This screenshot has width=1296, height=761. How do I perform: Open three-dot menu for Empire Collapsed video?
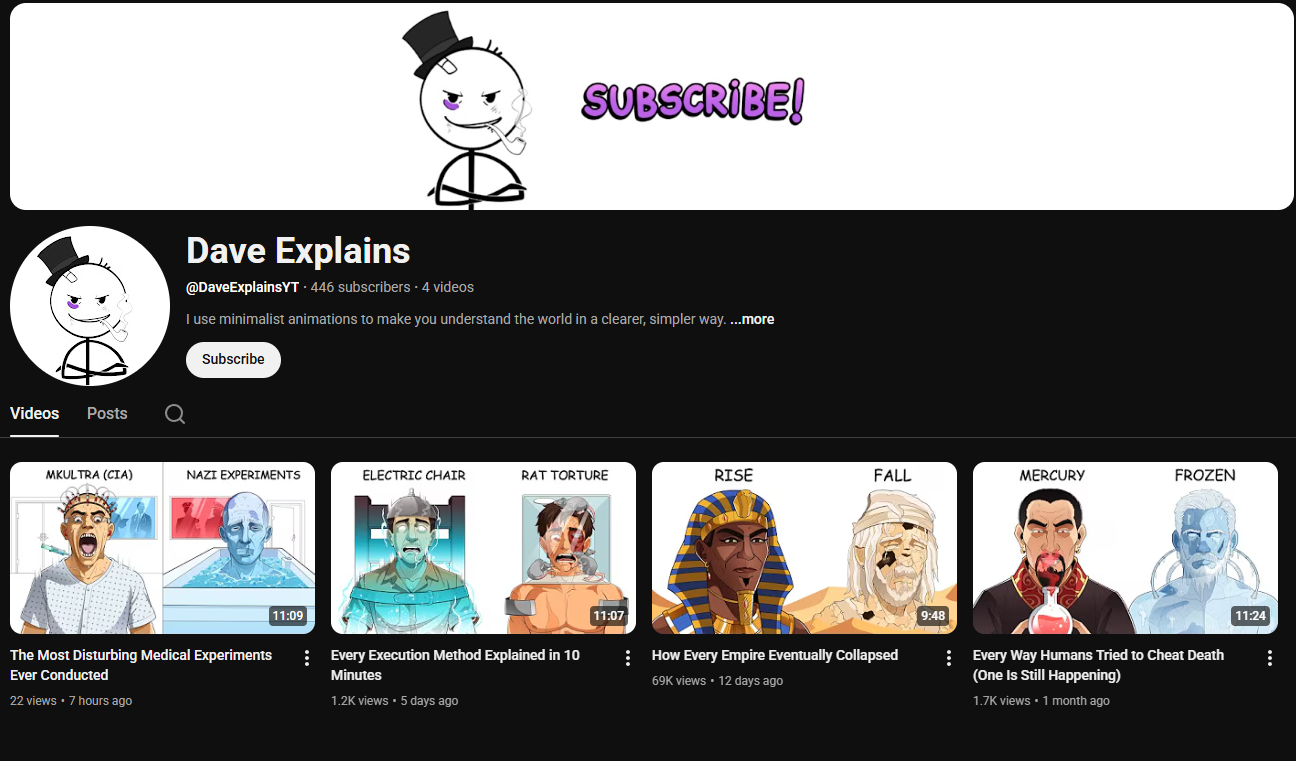click(x=949, y=658)
